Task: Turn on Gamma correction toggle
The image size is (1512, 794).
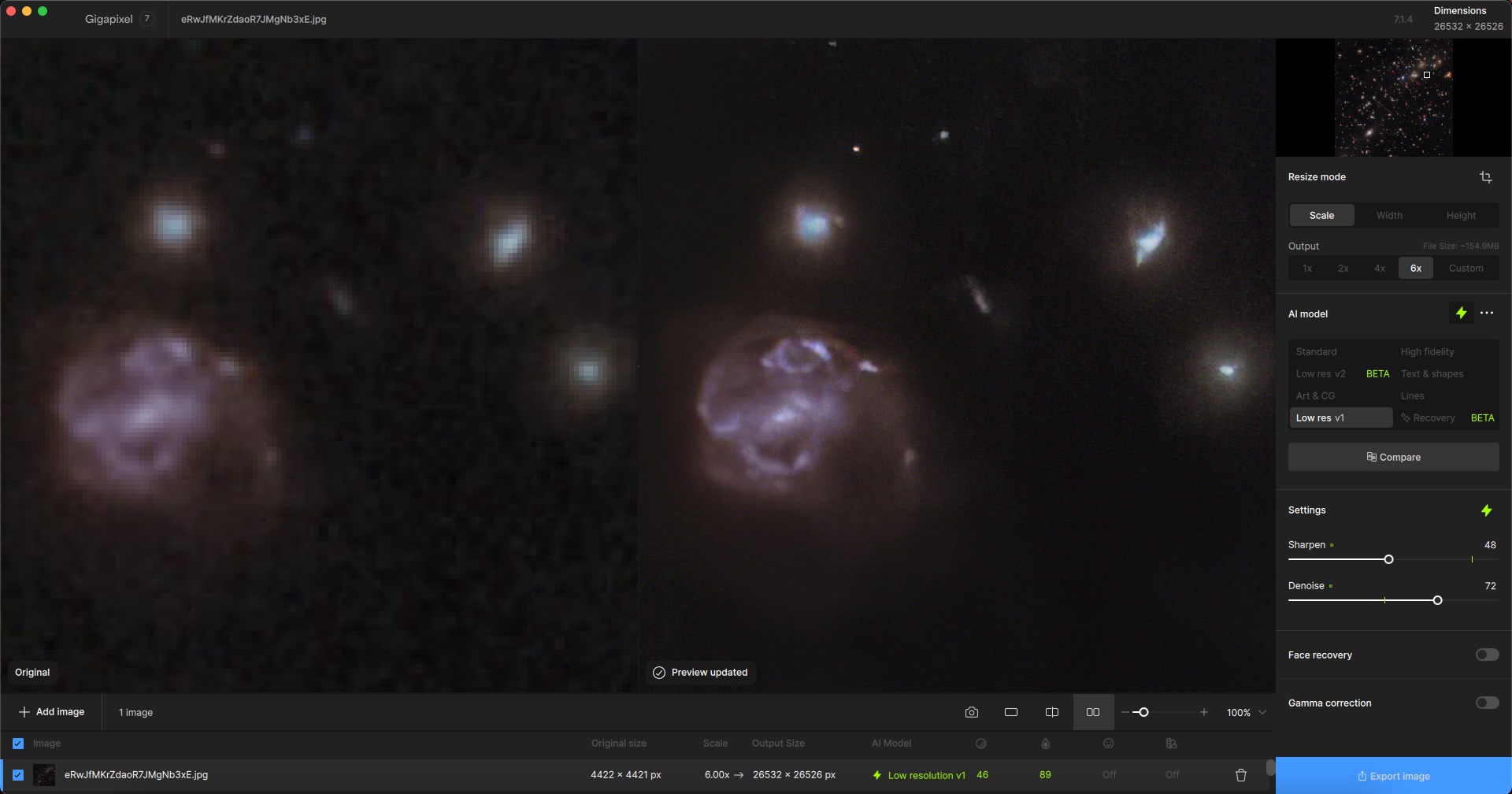Action: pos(1486,703)
